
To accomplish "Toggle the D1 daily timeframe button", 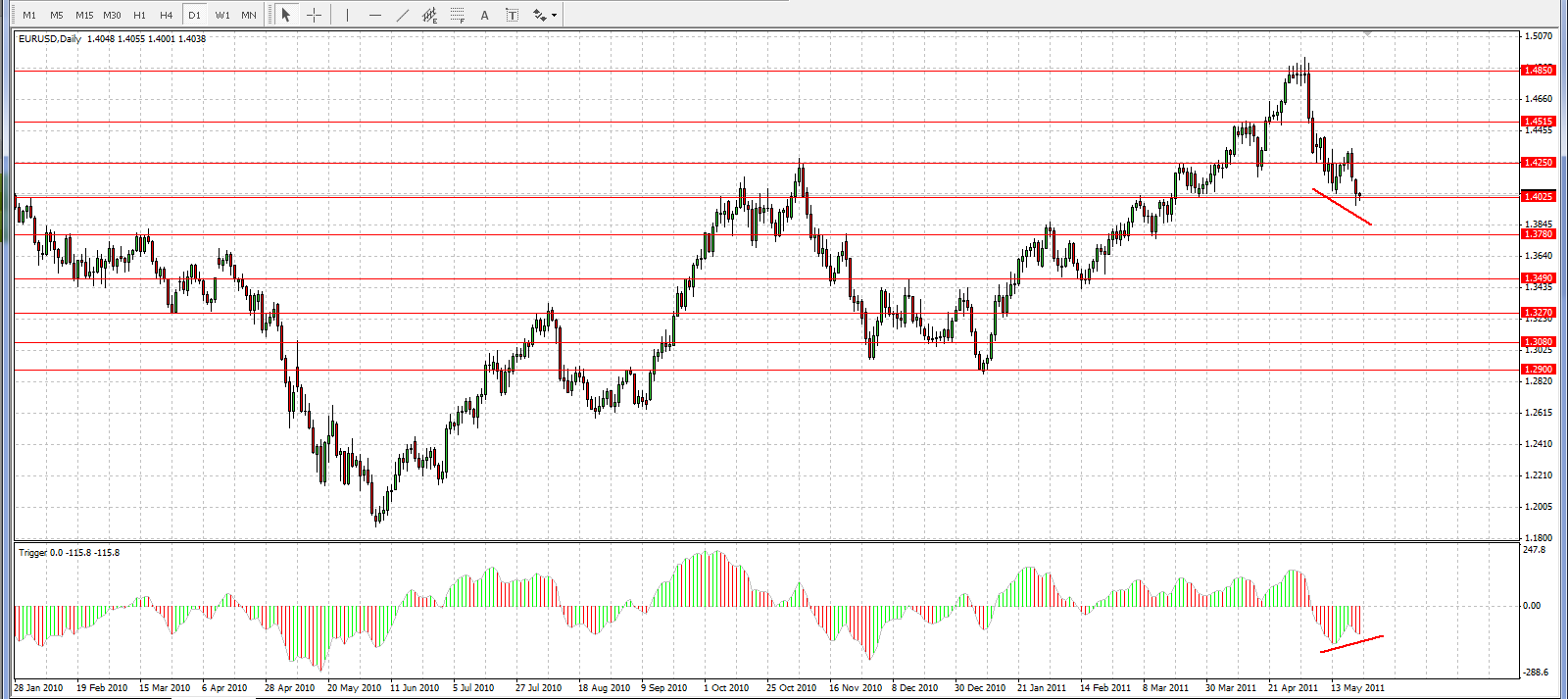I will 194,15.
